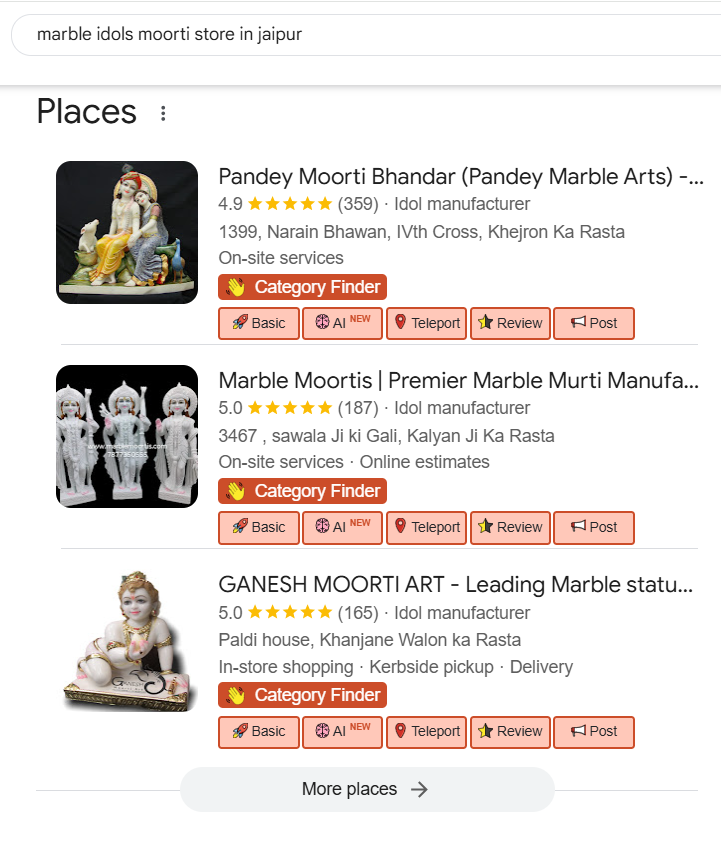Image resolution: width=721 pixels, height=842 pixels.
Task: Click Teleport pin button for Ganesh Moorti Art
Action: pyautogui.click(x=427, y=731)
